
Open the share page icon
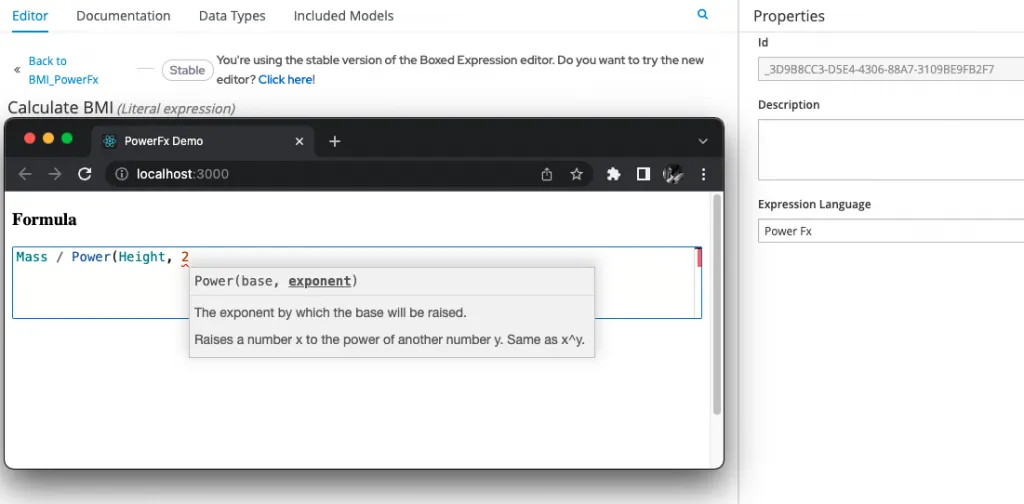click(547, 174)
